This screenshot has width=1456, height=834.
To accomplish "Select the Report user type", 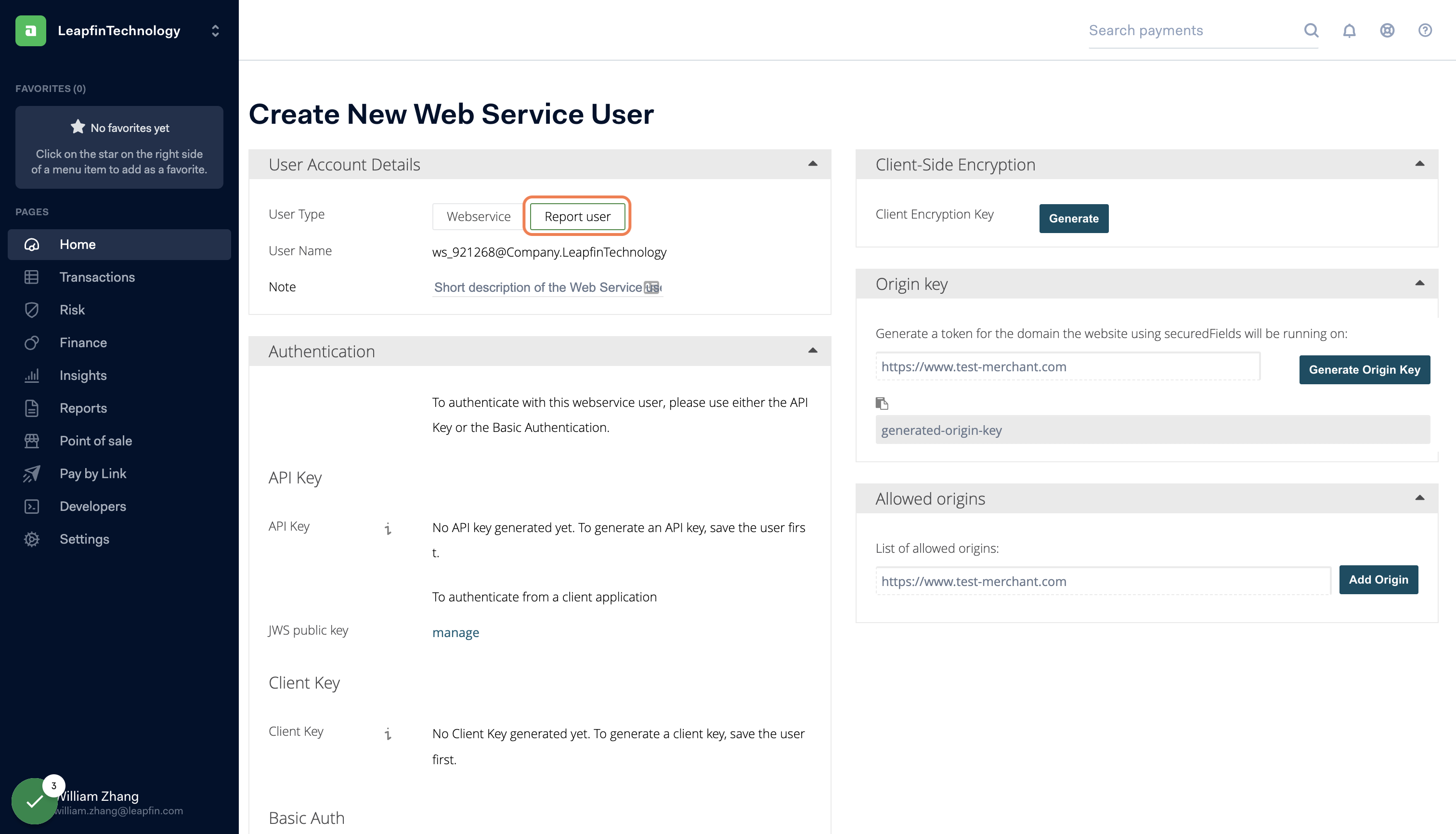I will pos(577,217).
